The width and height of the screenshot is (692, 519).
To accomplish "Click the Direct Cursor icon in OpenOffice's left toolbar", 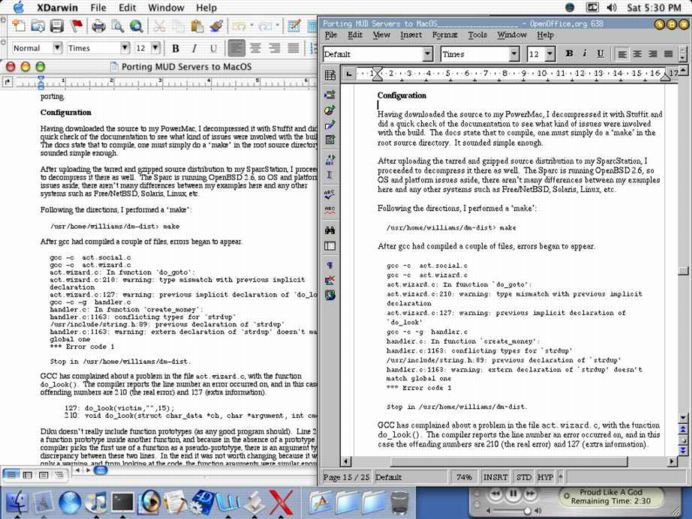I will click(330, 175).
